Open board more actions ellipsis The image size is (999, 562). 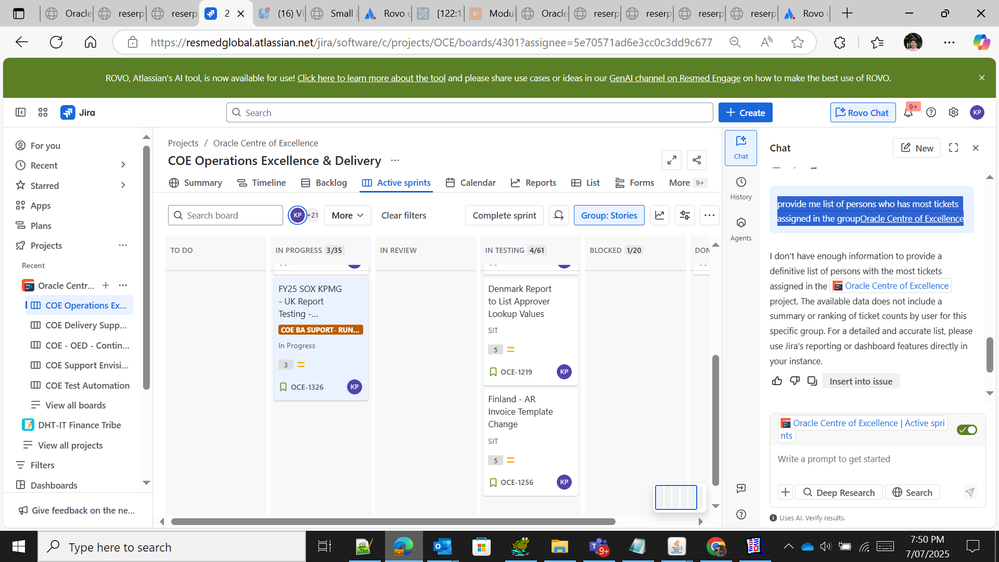click(x=709, y=215)
